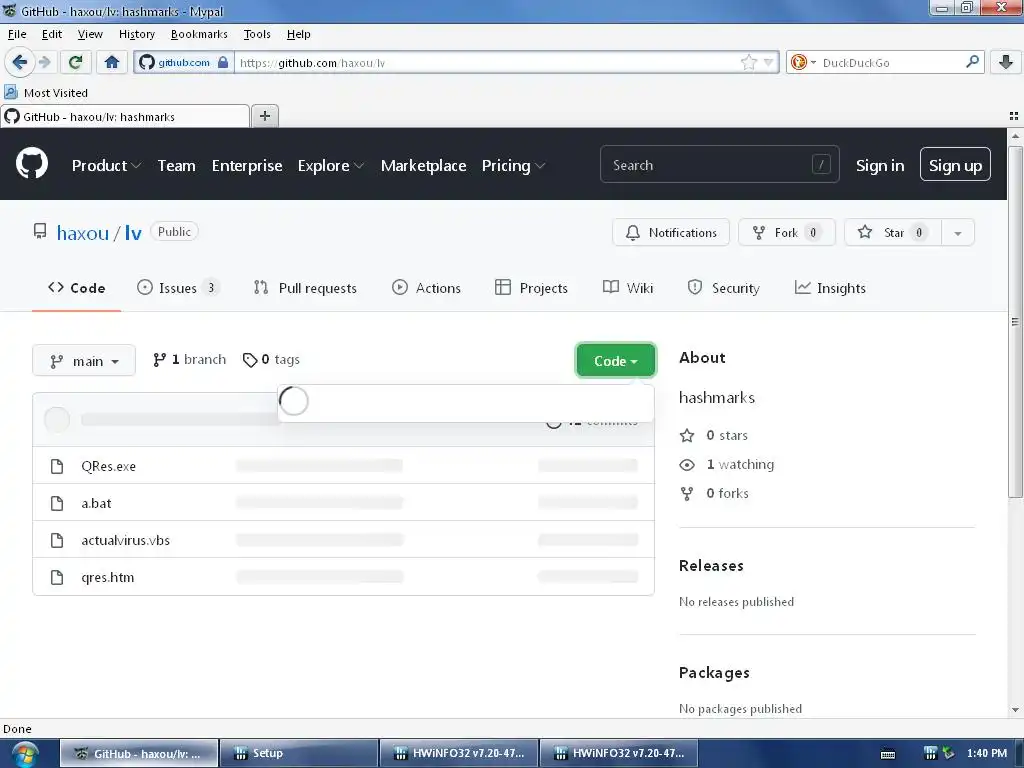Click the browser forward arrow
This screenshot has width=1024, height=768.
[44, 63]
